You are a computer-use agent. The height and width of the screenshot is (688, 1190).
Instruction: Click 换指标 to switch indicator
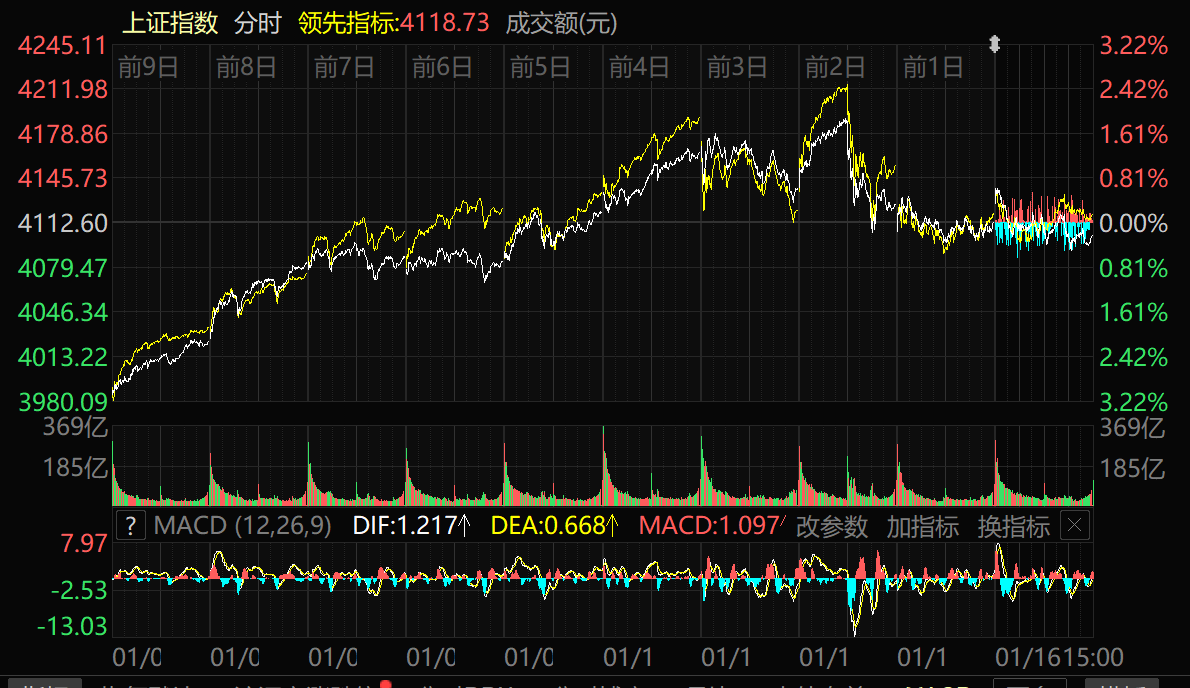pyautogui.click(x=1013, y=526)
